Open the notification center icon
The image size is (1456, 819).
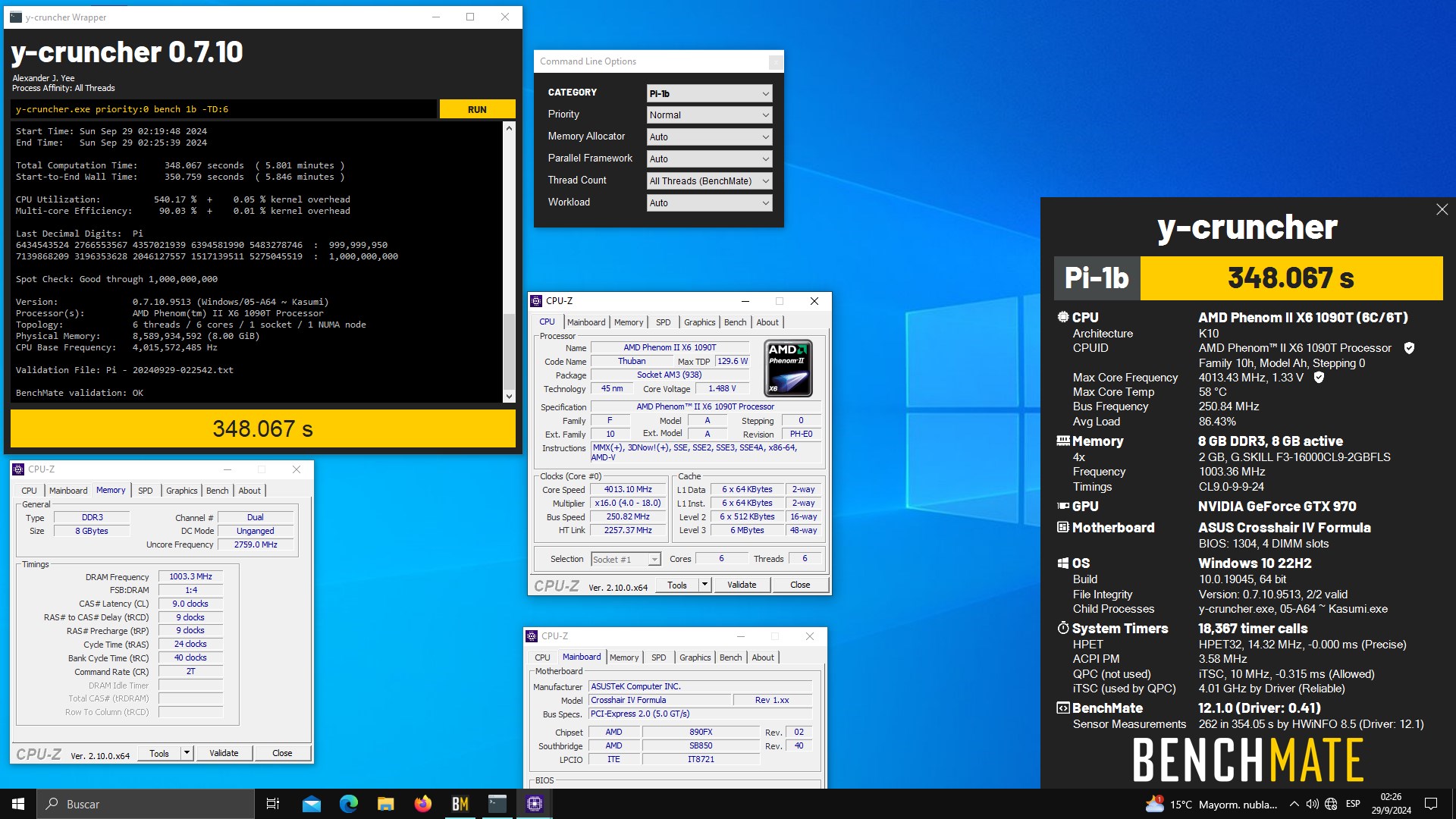click(x=1431, y=804)
